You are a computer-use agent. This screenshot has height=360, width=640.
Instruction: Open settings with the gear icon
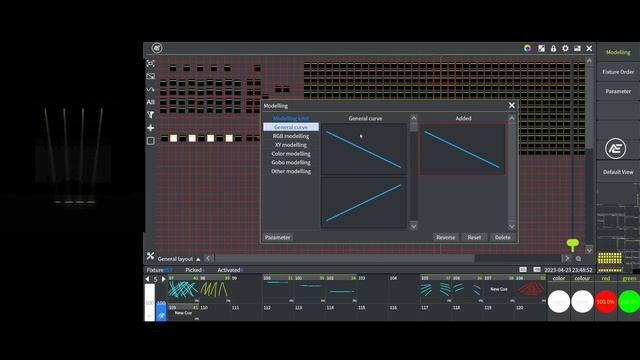pos(565,48)
